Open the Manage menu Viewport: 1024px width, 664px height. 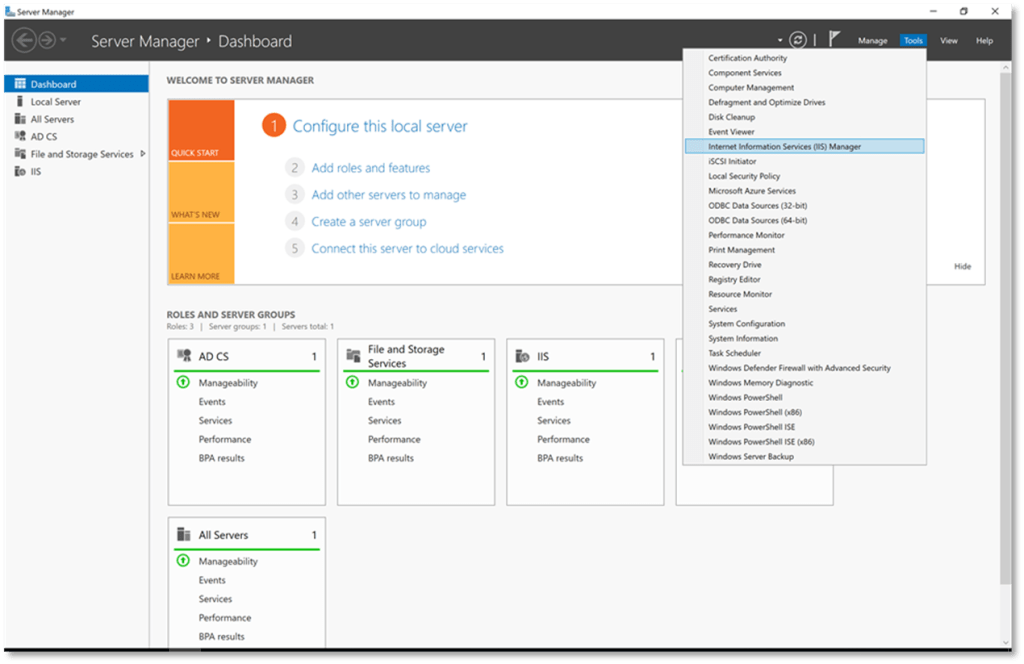click(x=872, y=41)
